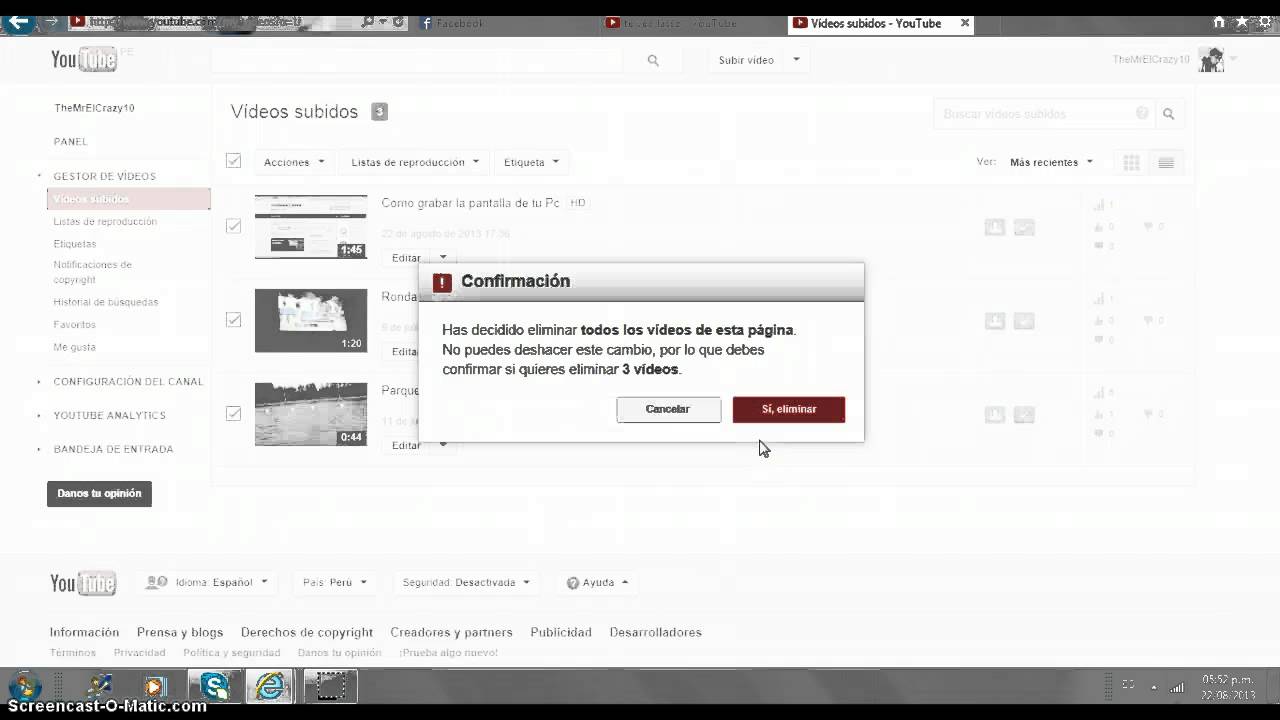Viewport: 1280px width, 720px height.
Task: Open thumbnail of the 1:20 video
Action: [311, 320]
